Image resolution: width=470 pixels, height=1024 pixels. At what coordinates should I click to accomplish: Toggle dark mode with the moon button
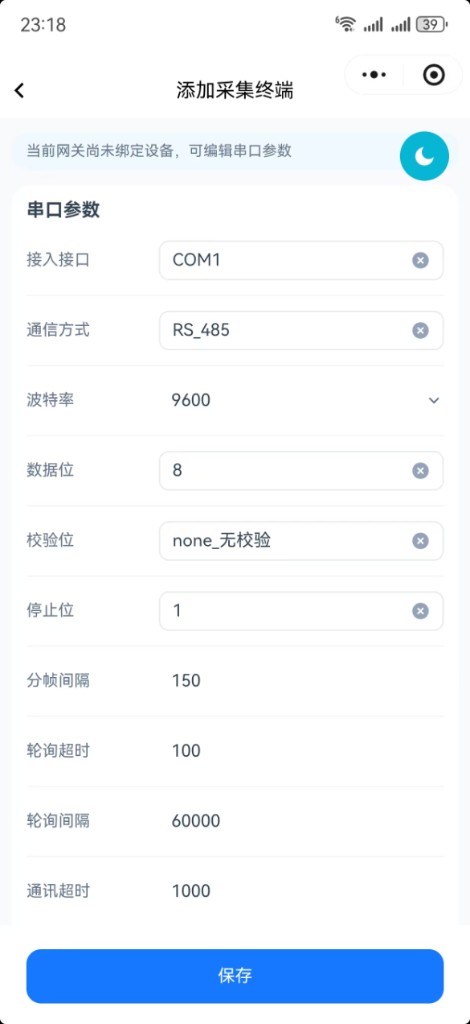pyautogui.click(x=424, y=155)
